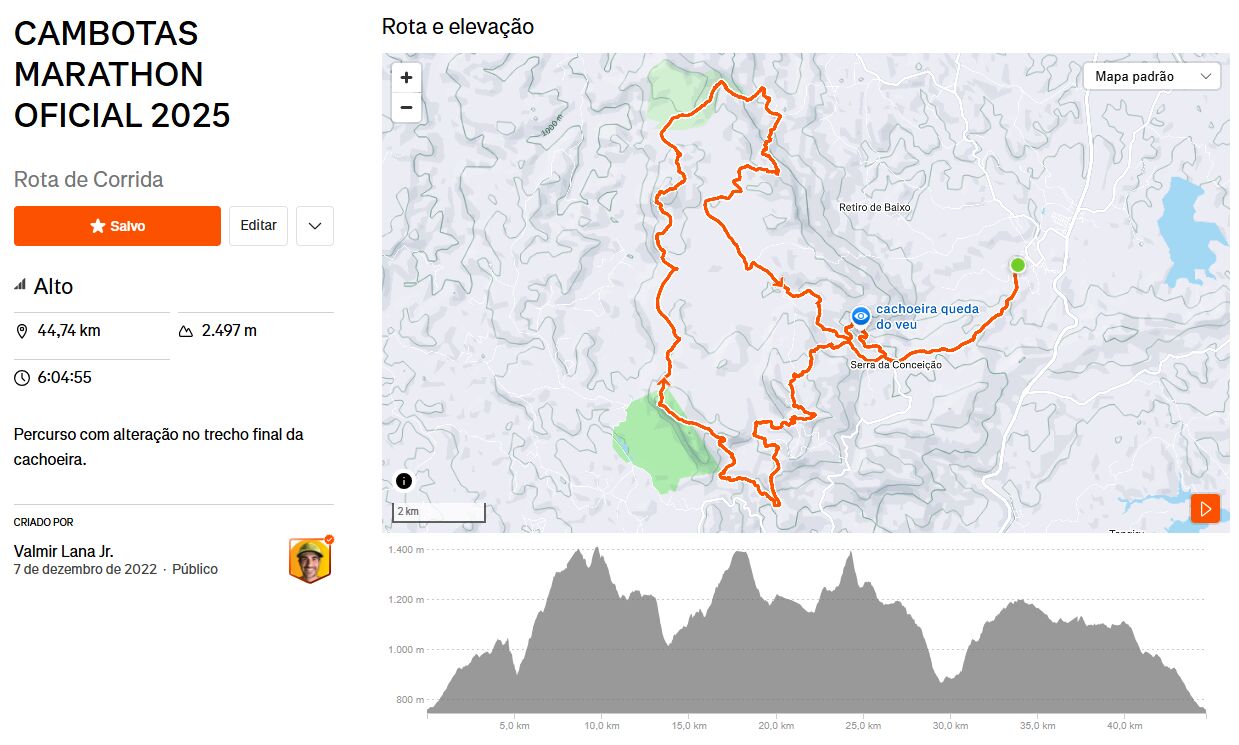Play the route flyover animation

point(1205,508)
